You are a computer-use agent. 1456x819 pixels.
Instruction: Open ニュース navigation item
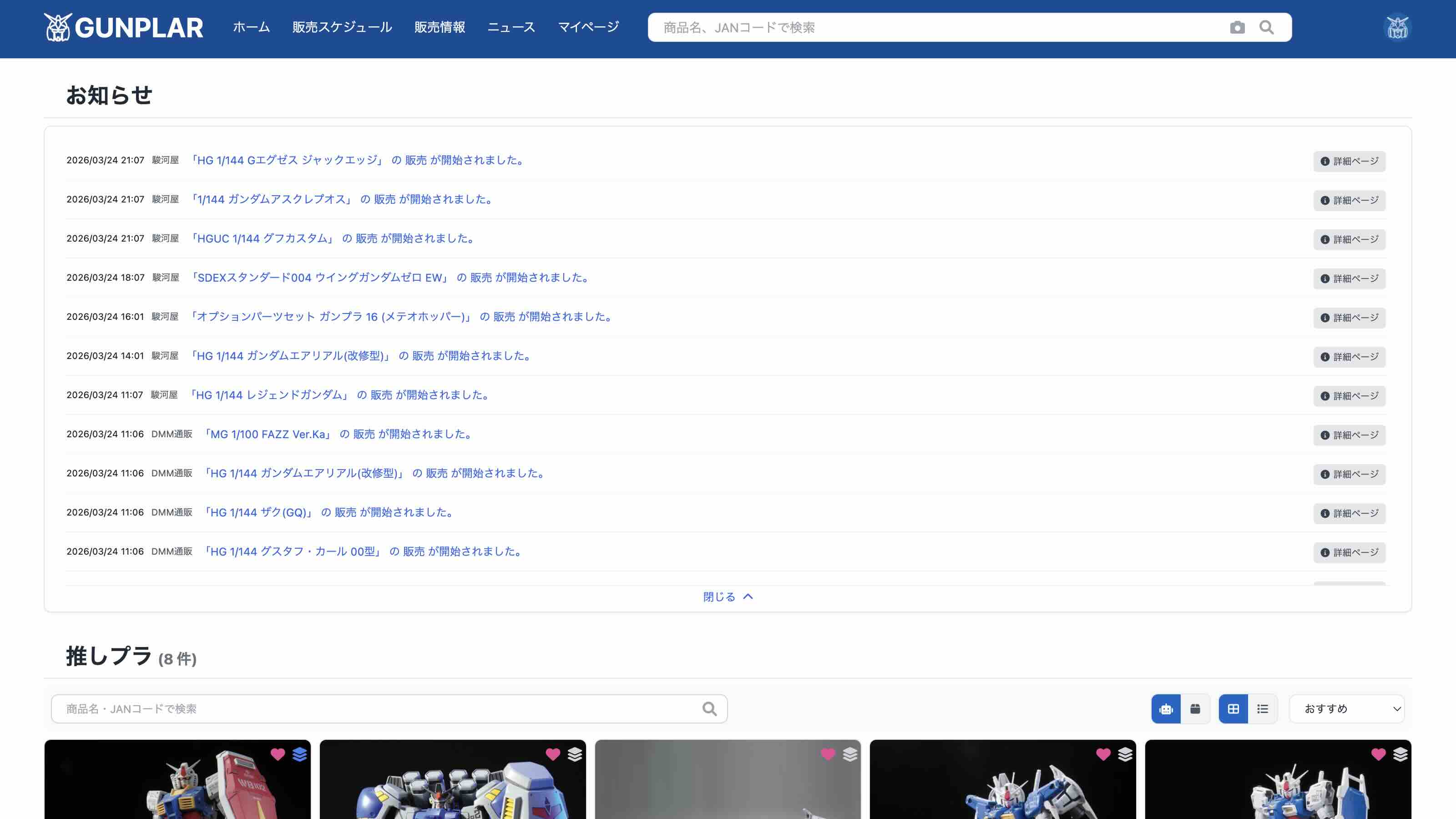(x=511, y=27)
